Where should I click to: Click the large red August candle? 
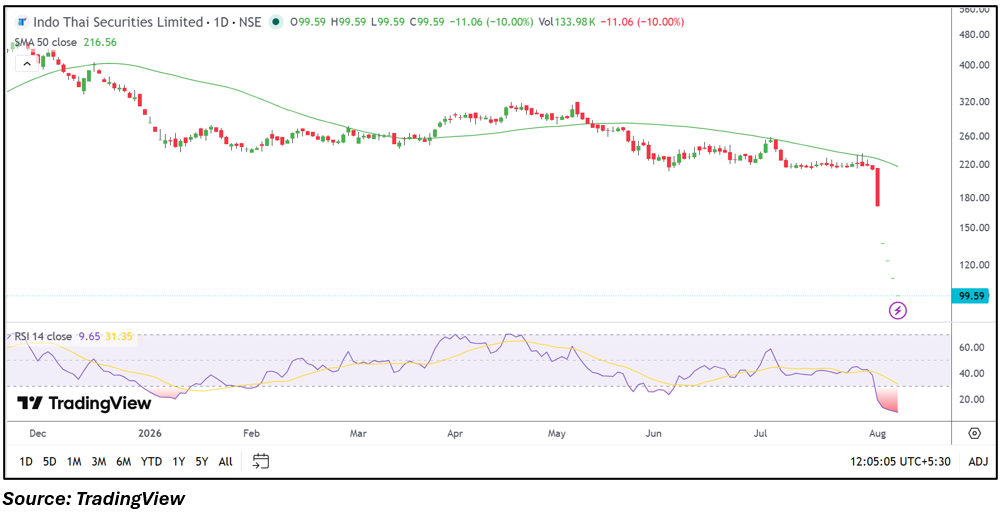point(878,187)
